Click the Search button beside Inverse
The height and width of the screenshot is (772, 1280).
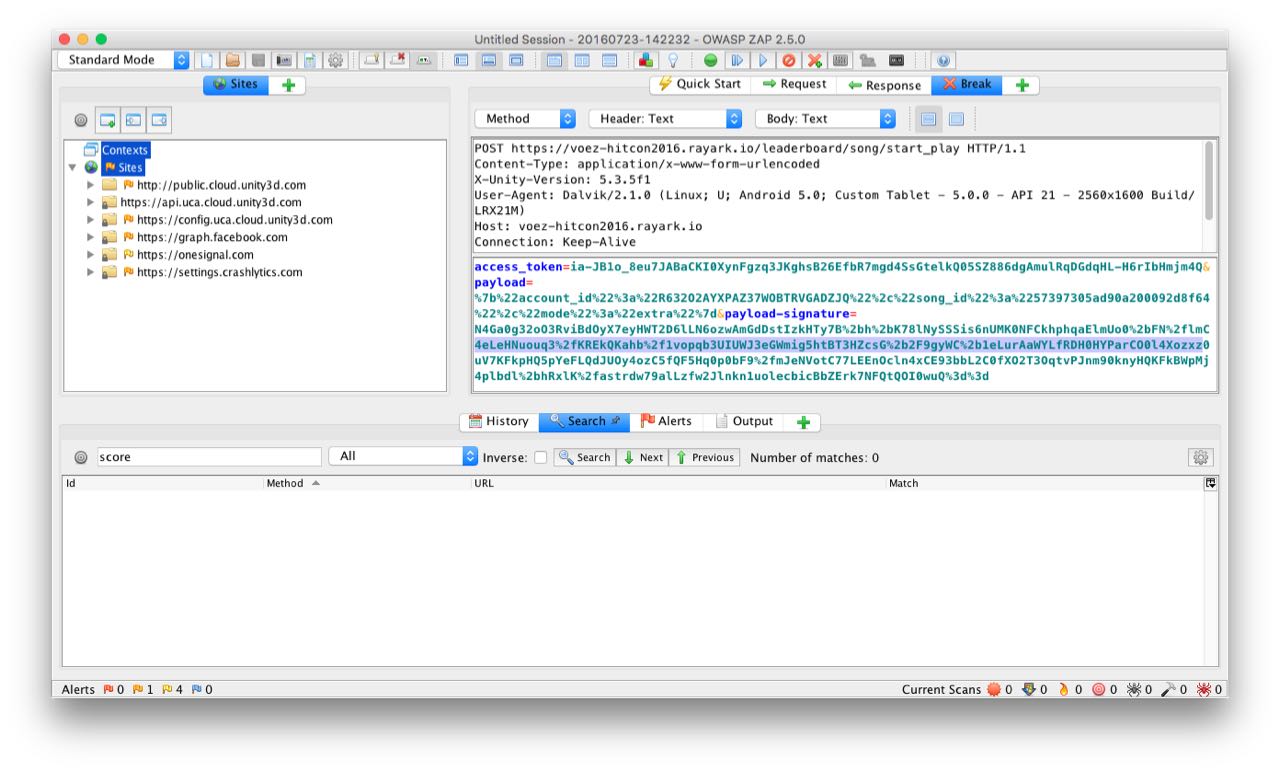[585, 458]
